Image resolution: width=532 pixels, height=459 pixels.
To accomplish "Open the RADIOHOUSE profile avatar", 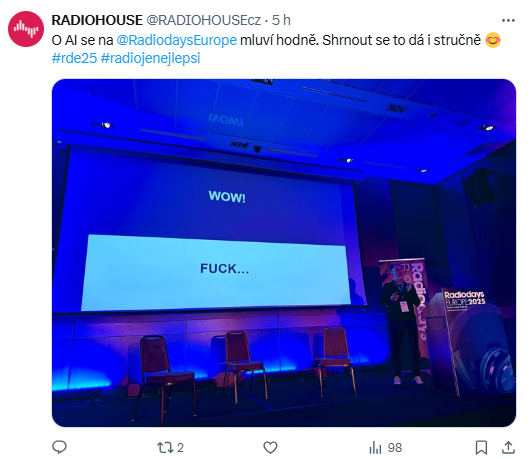I will [26, 29].
